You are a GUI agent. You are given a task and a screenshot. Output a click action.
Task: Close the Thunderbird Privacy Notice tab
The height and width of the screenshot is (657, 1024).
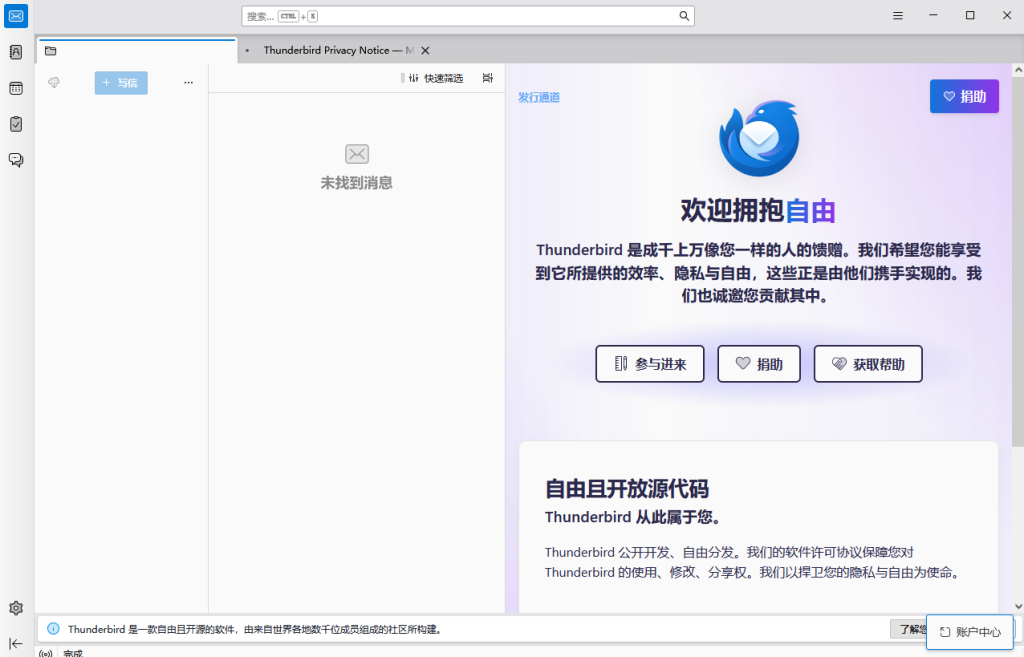coord(425,50)
